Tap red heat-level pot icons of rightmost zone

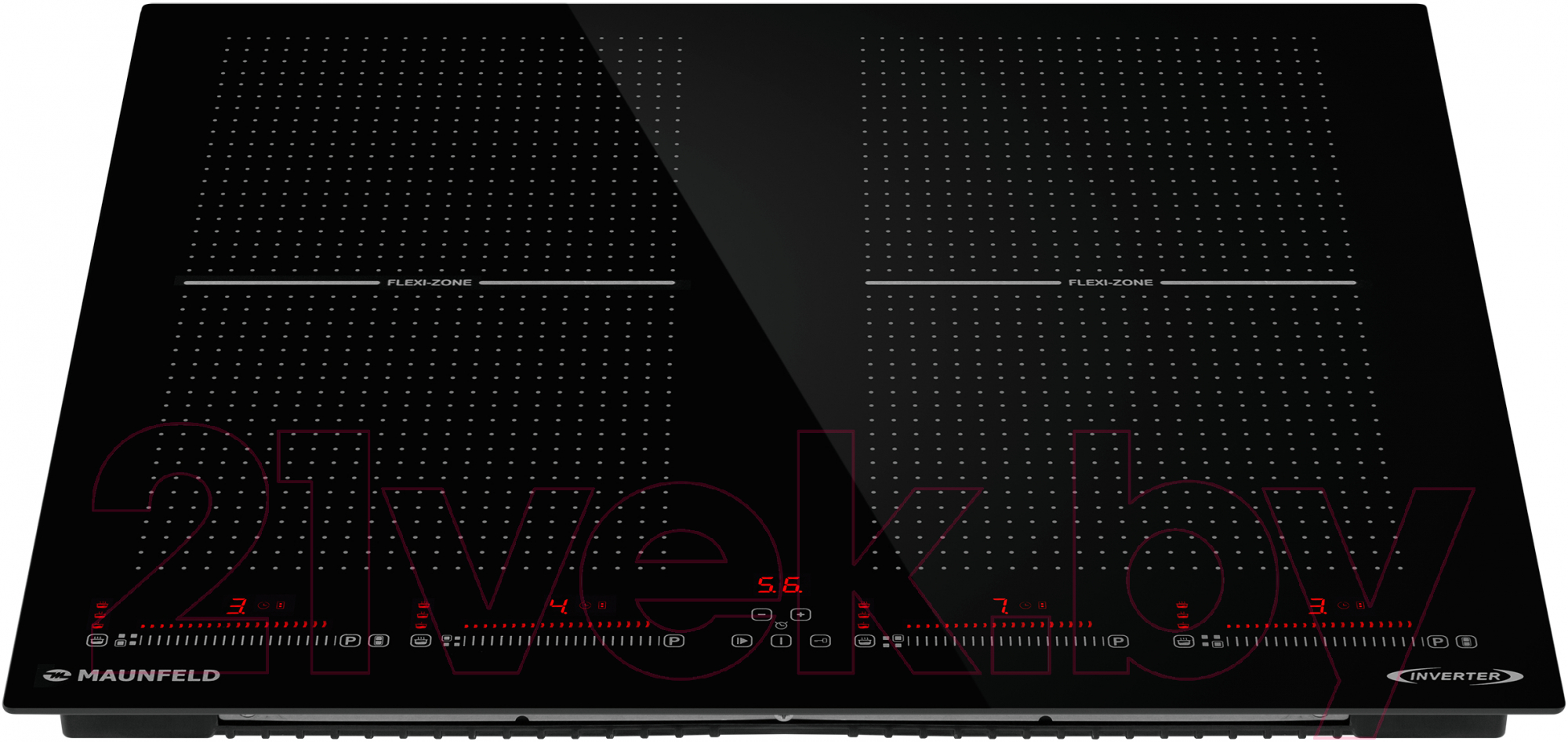coord(1182,616)
